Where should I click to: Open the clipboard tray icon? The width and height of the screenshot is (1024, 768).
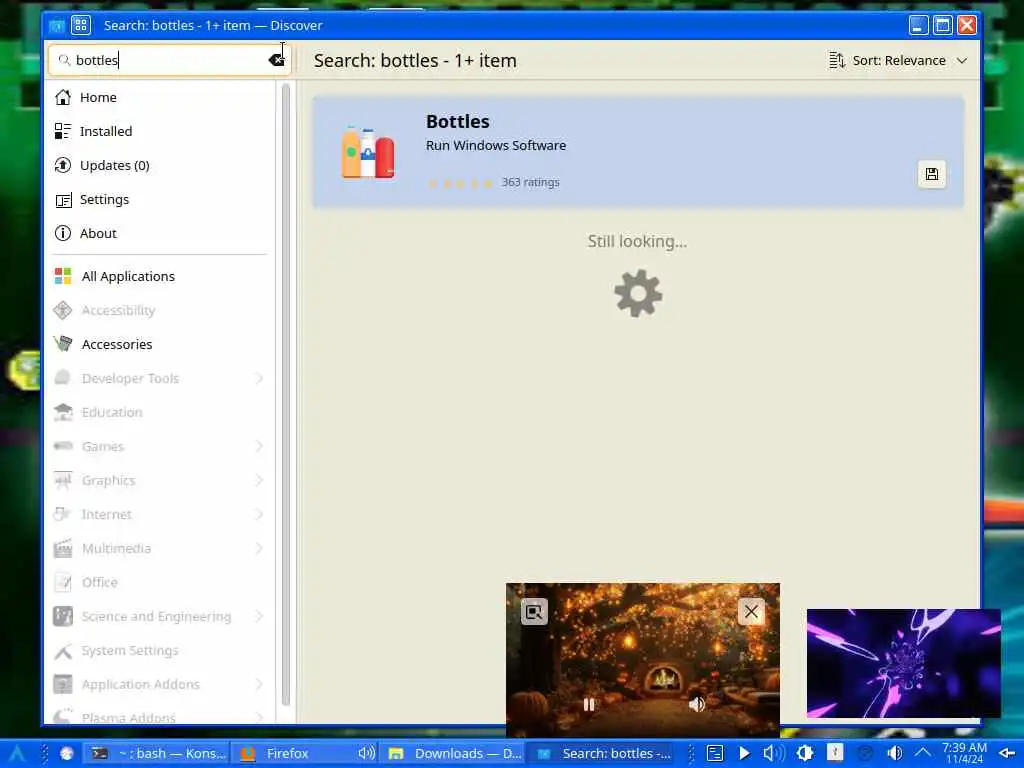(715, 754)
